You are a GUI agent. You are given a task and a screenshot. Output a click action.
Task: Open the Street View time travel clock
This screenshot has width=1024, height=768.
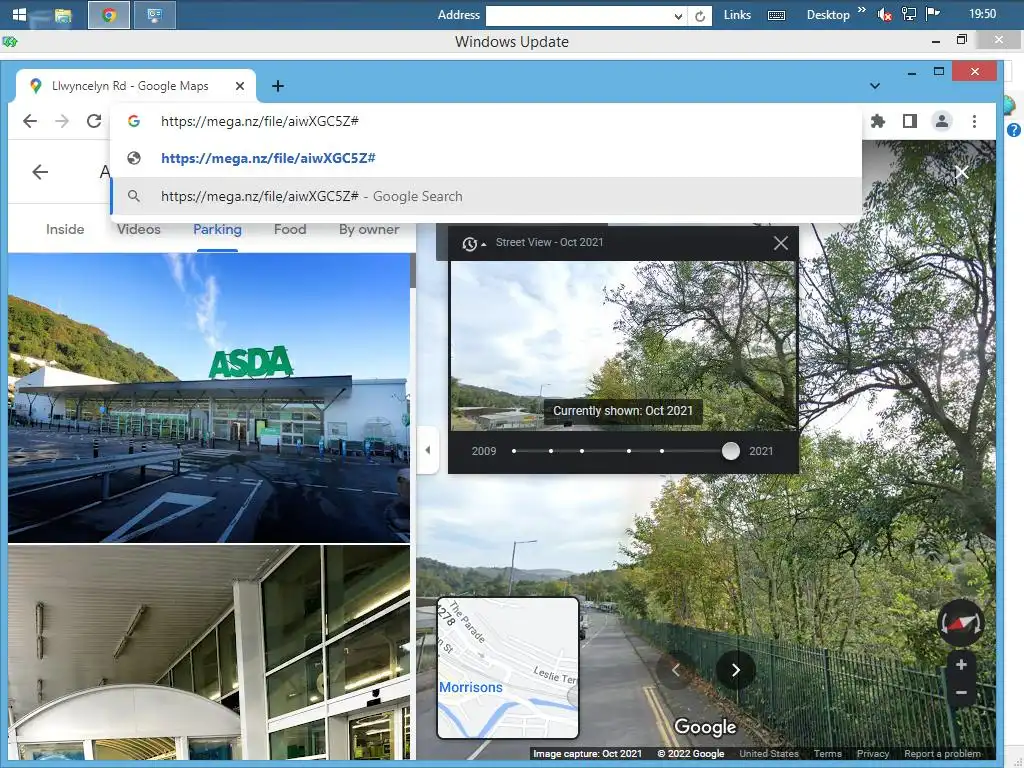[x=470, y=244]
